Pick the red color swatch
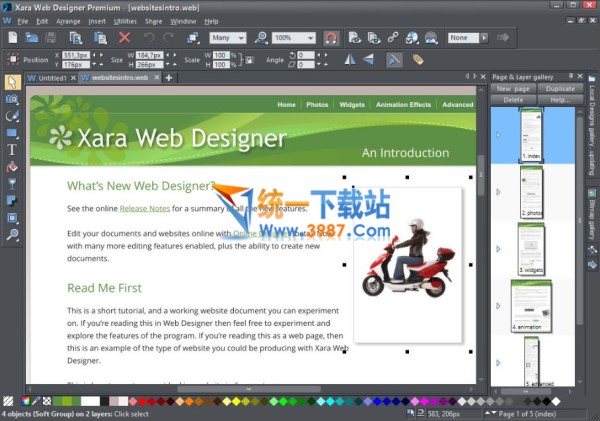This screenshot has height=421, width=600. [142, 401]
